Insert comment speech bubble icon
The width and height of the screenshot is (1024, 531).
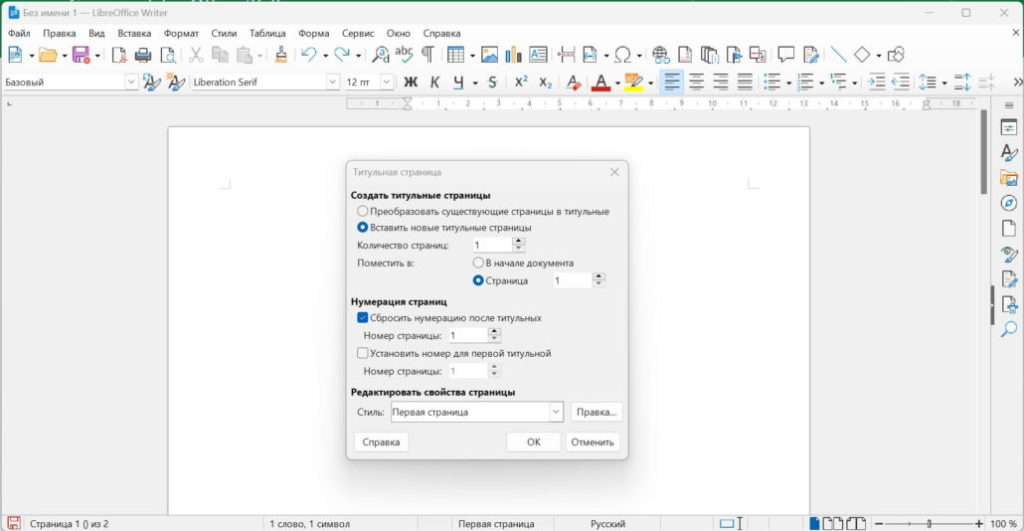click(x=786, y=55)
